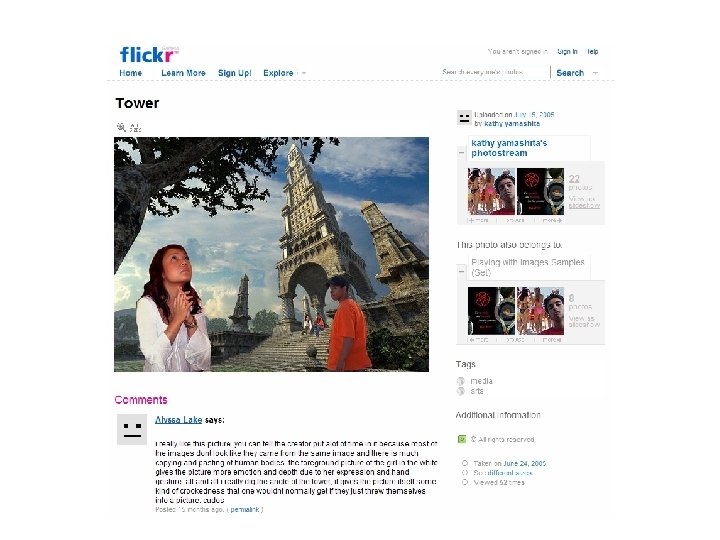Click the green All rights reserved icon
Screen dimensions: 720x540
[462, 439]
